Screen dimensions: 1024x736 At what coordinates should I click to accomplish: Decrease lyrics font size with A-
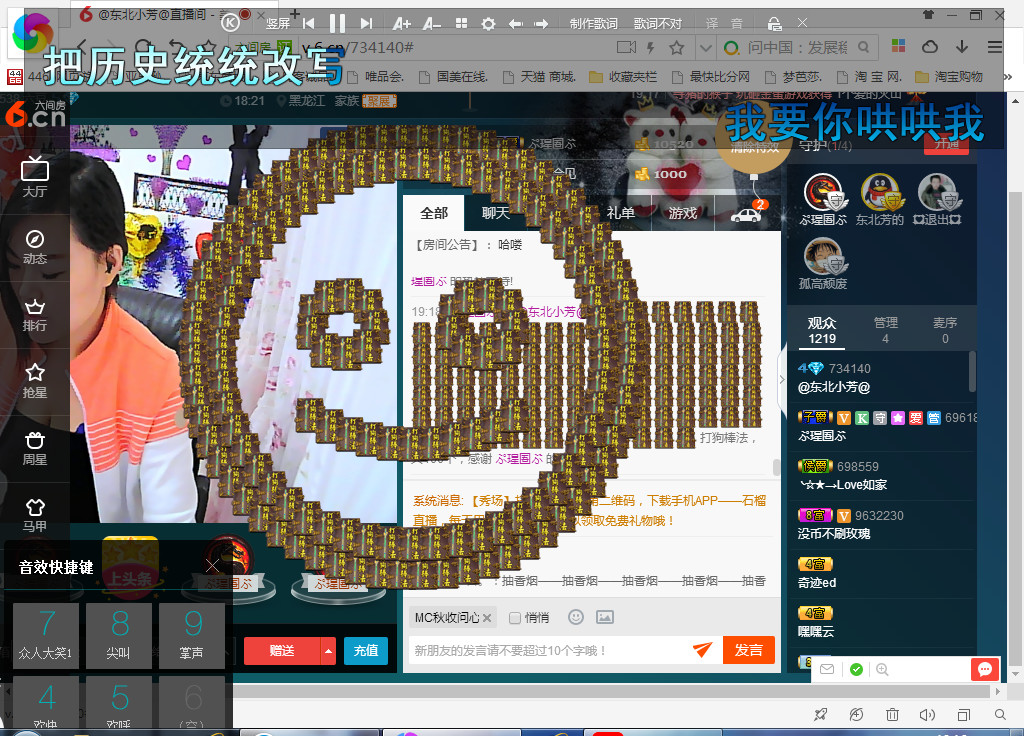click(432, 24)
